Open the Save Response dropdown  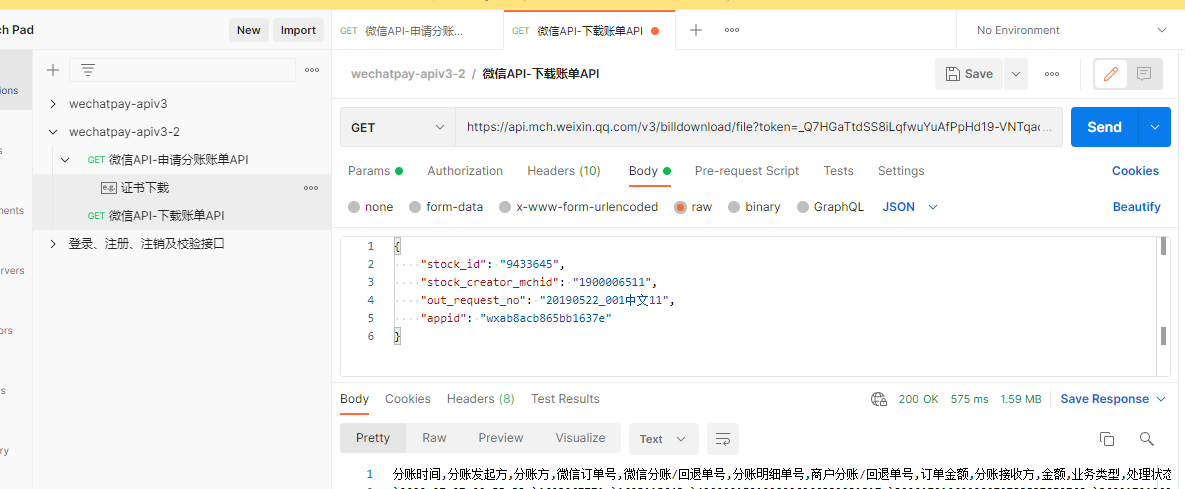pyautogui.click(x=1115, y=399)
